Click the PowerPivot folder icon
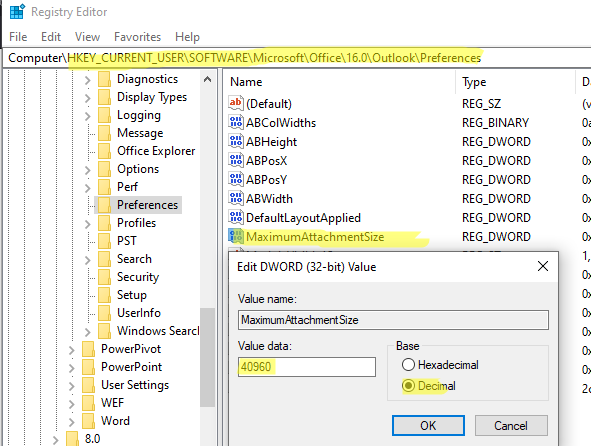Screen dimensions: 591x446 coord(88,349)
